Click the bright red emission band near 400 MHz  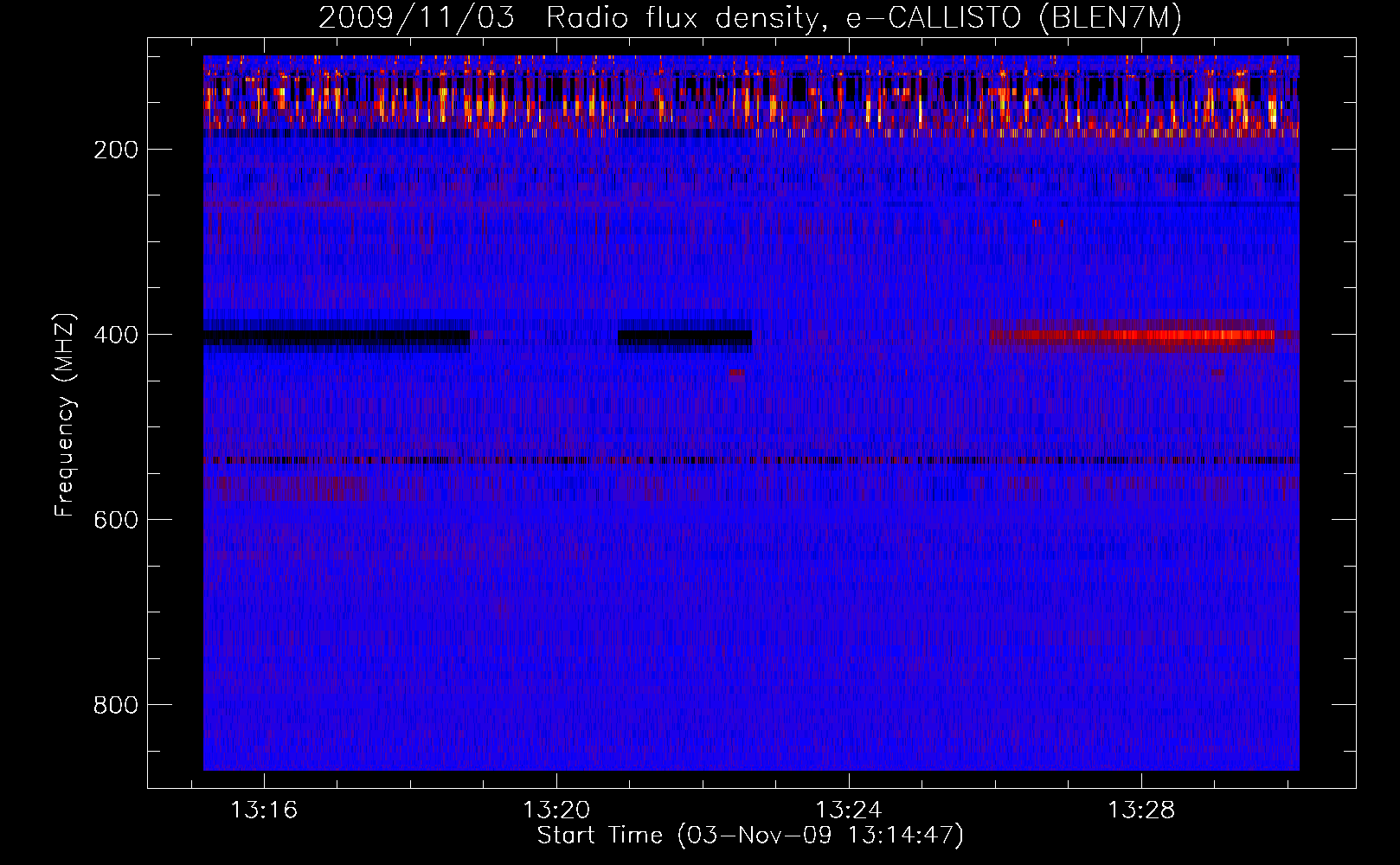pos(1133,337)
